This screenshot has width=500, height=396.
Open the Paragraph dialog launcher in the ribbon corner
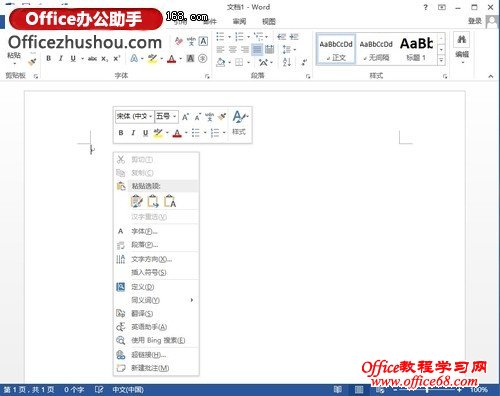coord(308,76)
